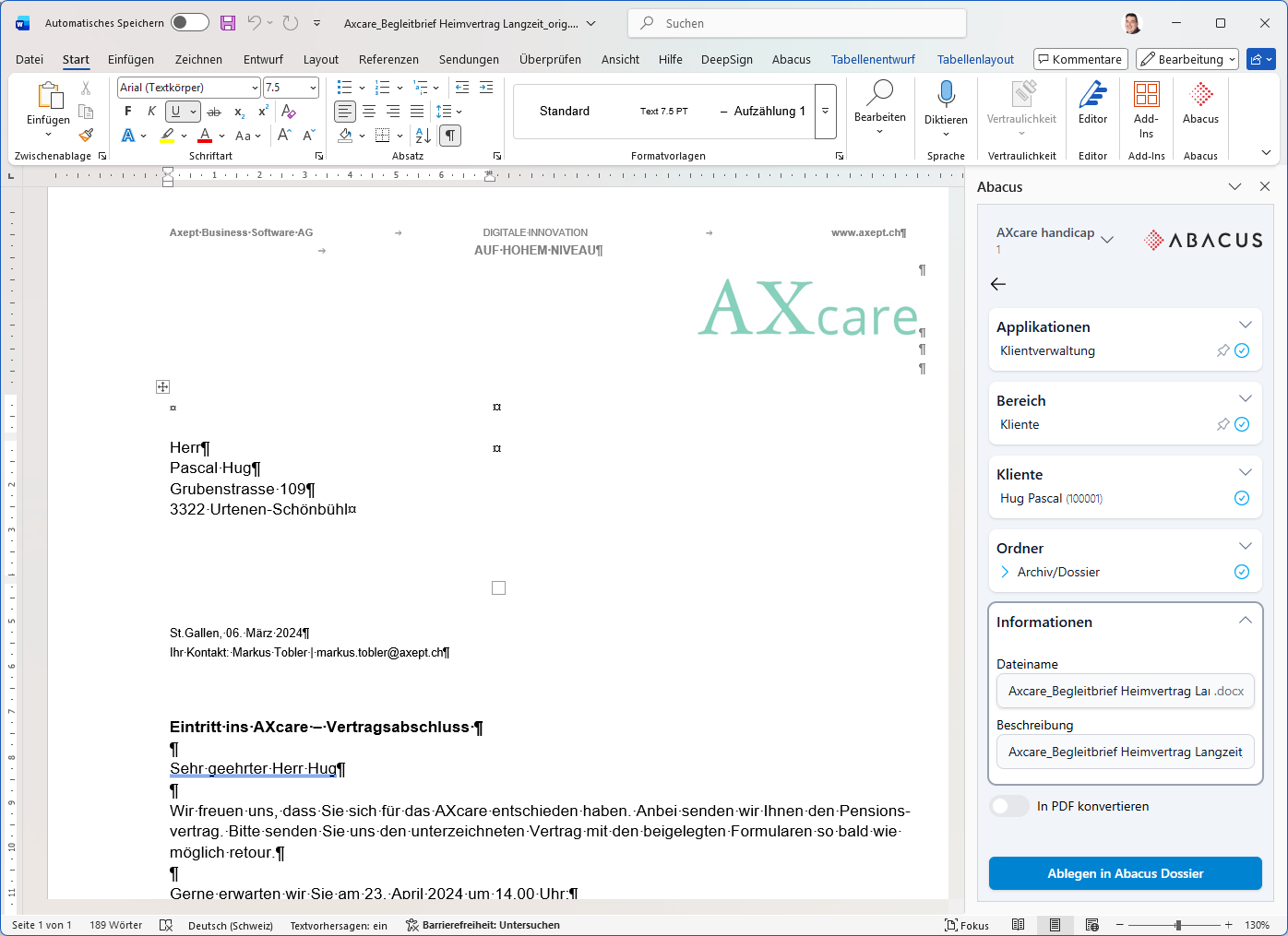Open the Tabellenentwurf tab

pyautogui.click(x=873, y=59)
